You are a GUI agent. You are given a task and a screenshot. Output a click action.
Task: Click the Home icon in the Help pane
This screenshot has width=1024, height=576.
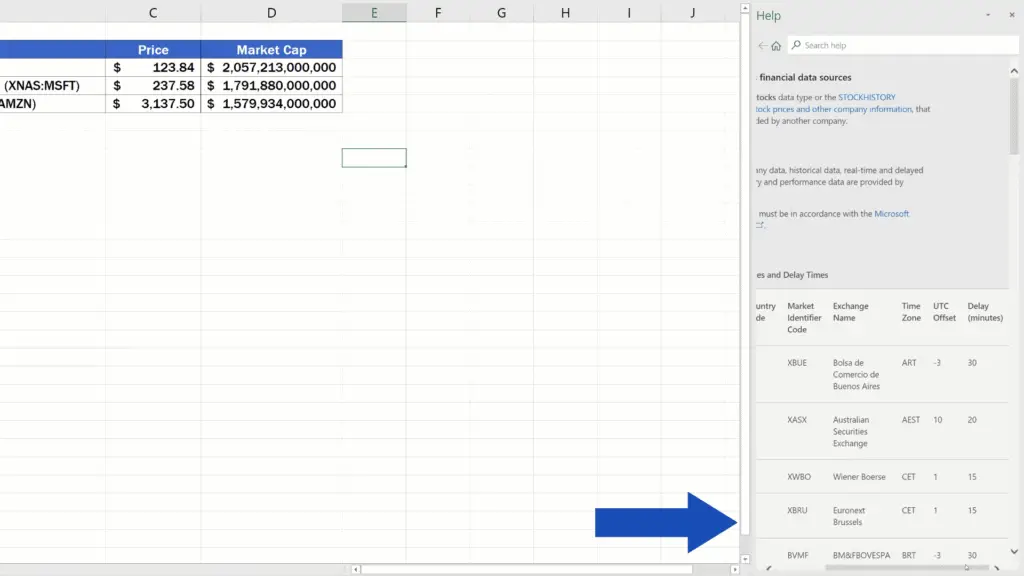pyautogui.click(x=775, y=45)
